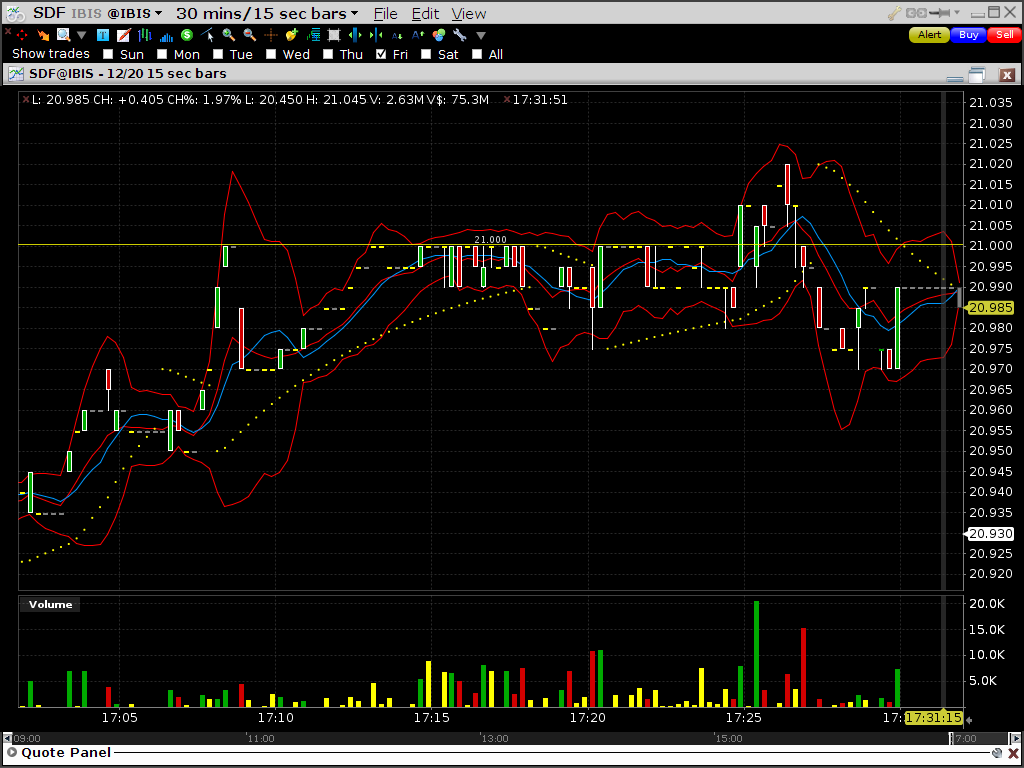Click the Volume panel label
The height and width of the screenshot is (768, 1024).
(50, 605)
